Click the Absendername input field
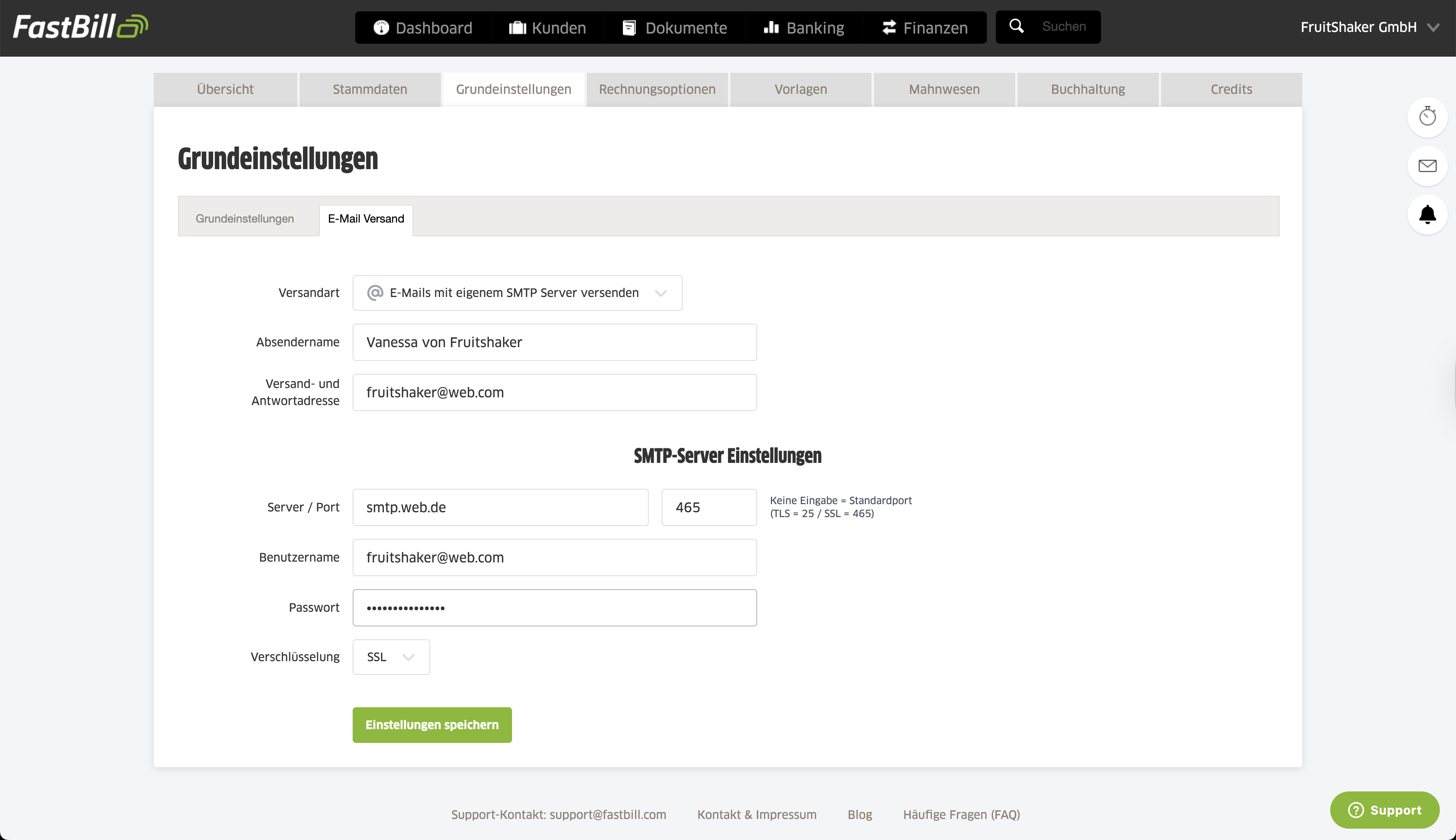Image resolution: width=1456 pixels, height=840 pixels. [554, 342]
